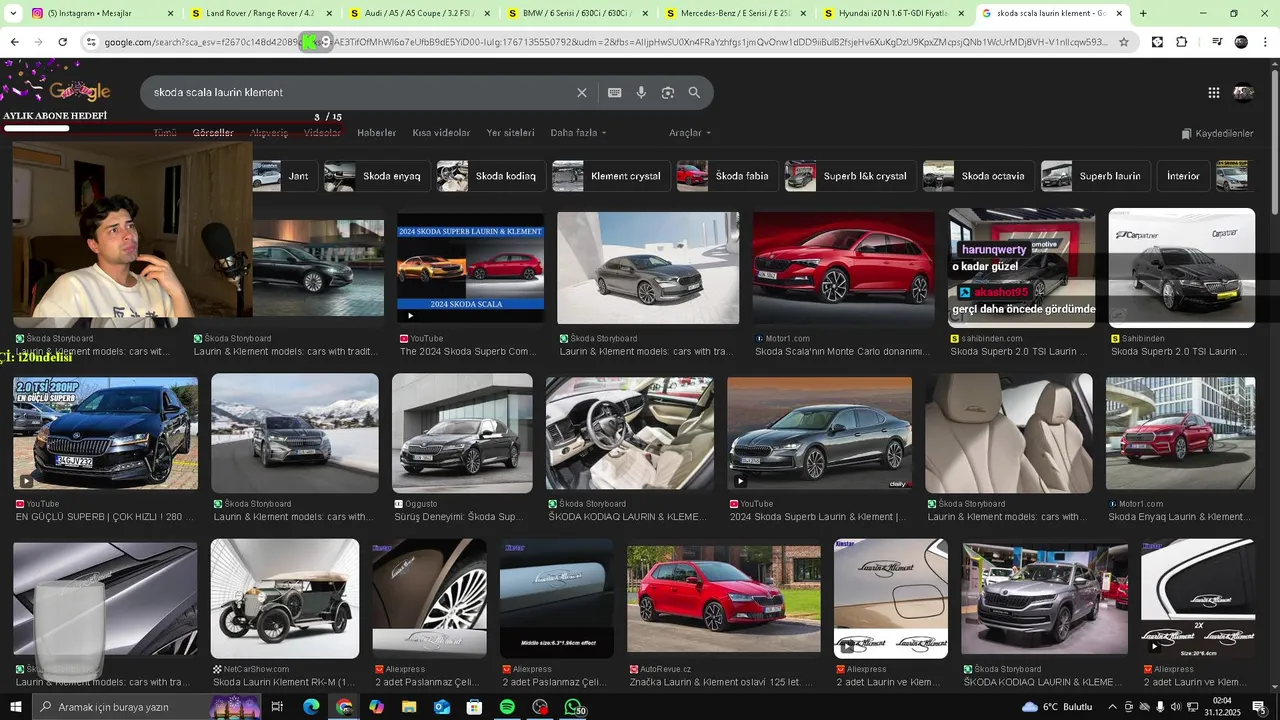Click the Google search text field
The height and width of the screenshot is (720, 1280).
click(360, 92)
